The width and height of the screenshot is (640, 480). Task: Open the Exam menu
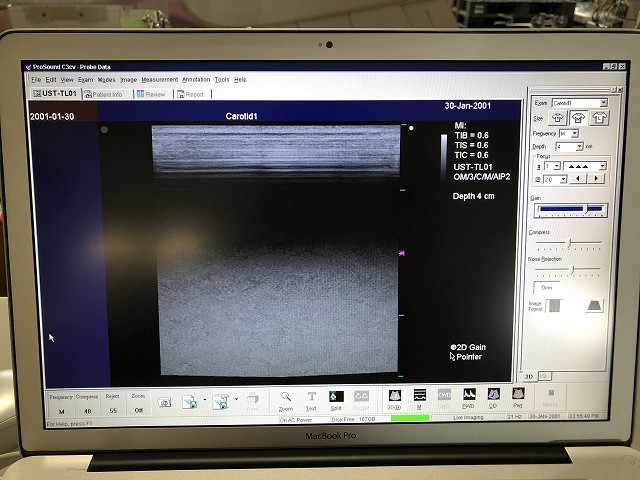coord(86,80)
